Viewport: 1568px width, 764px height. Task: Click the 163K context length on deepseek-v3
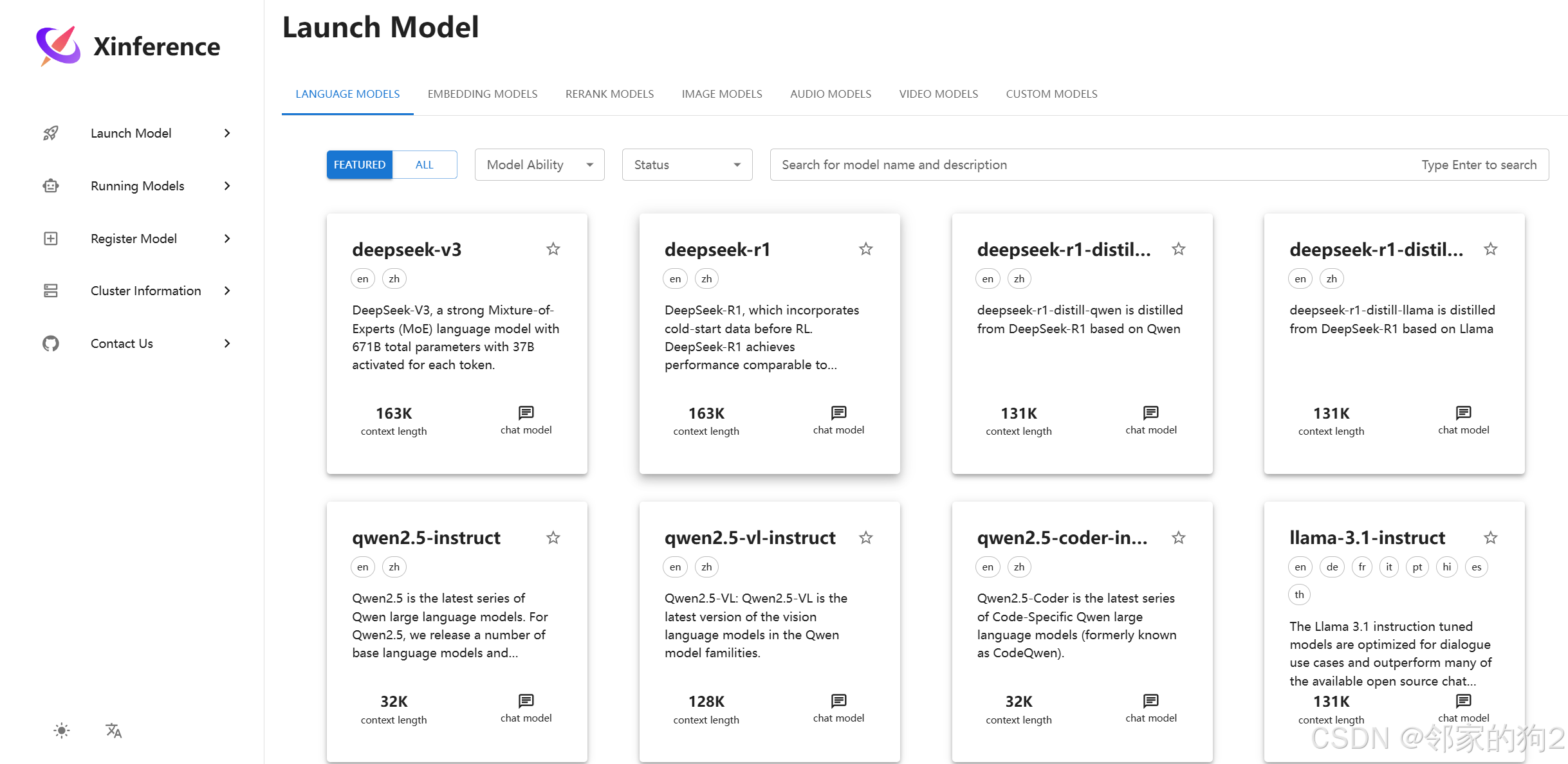pos(394,414)
